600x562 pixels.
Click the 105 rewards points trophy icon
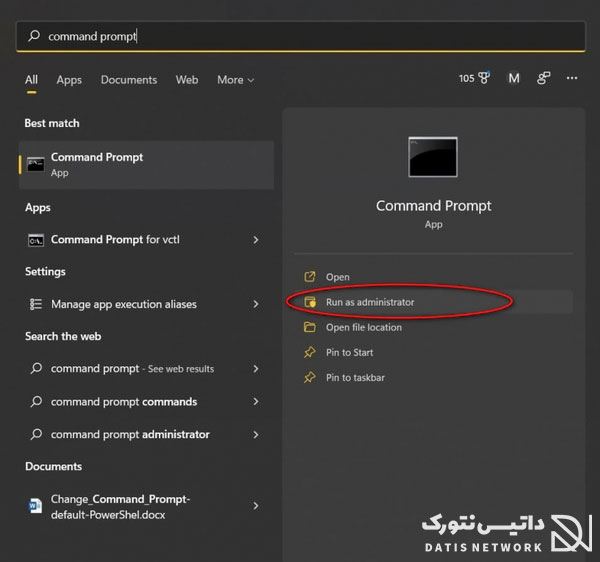474,78
